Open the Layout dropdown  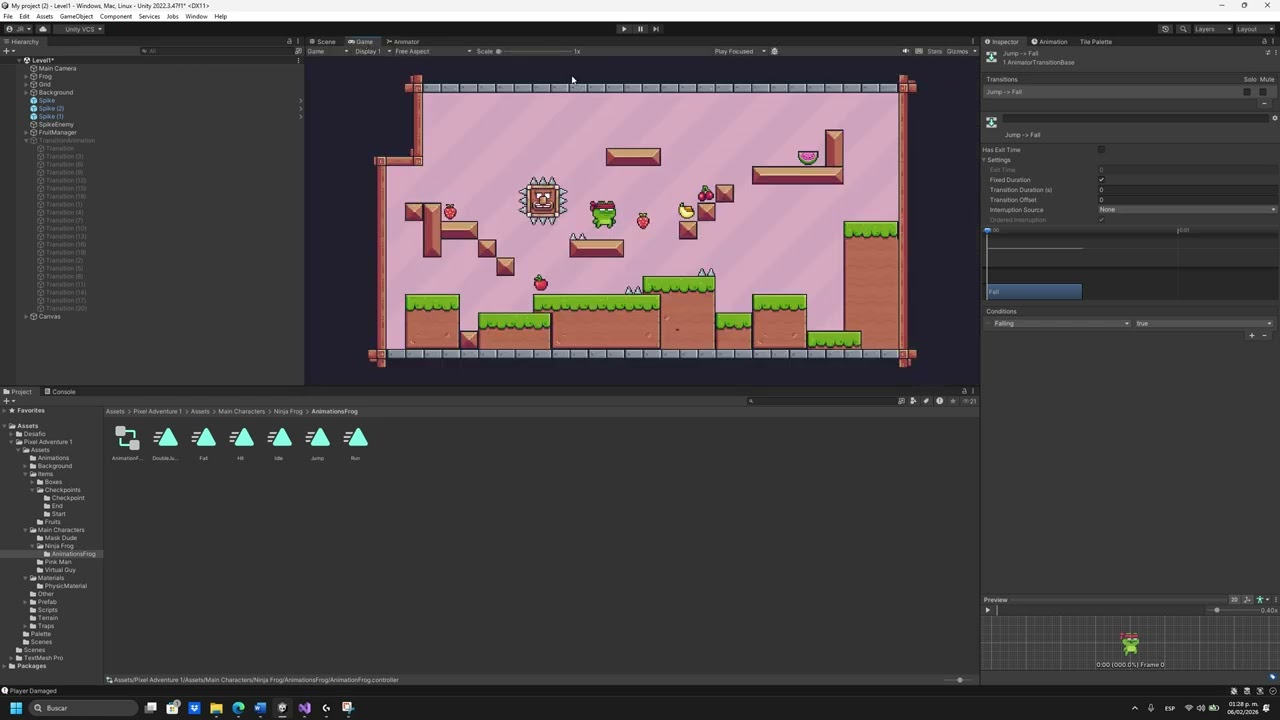click(1253, 29)
